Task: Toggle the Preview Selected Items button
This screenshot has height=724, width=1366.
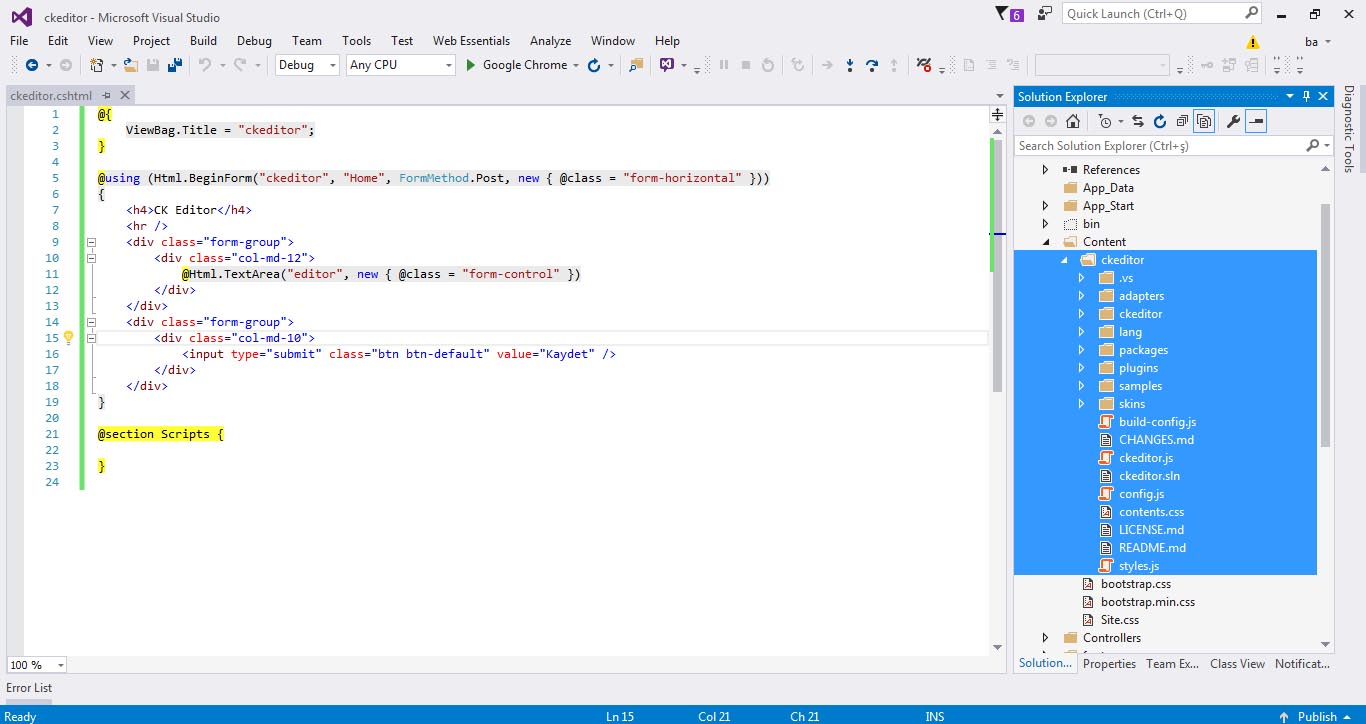Action: coord(1256,121)
